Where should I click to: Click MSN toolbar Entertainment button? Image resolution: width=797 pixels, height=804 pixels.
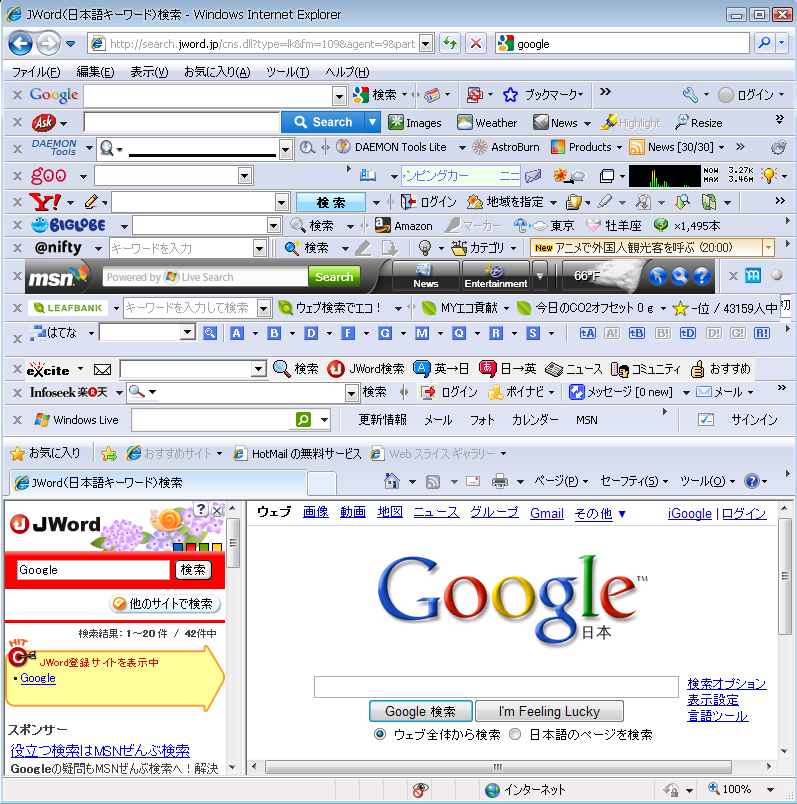pyautogui.click(x=495, y=276)
